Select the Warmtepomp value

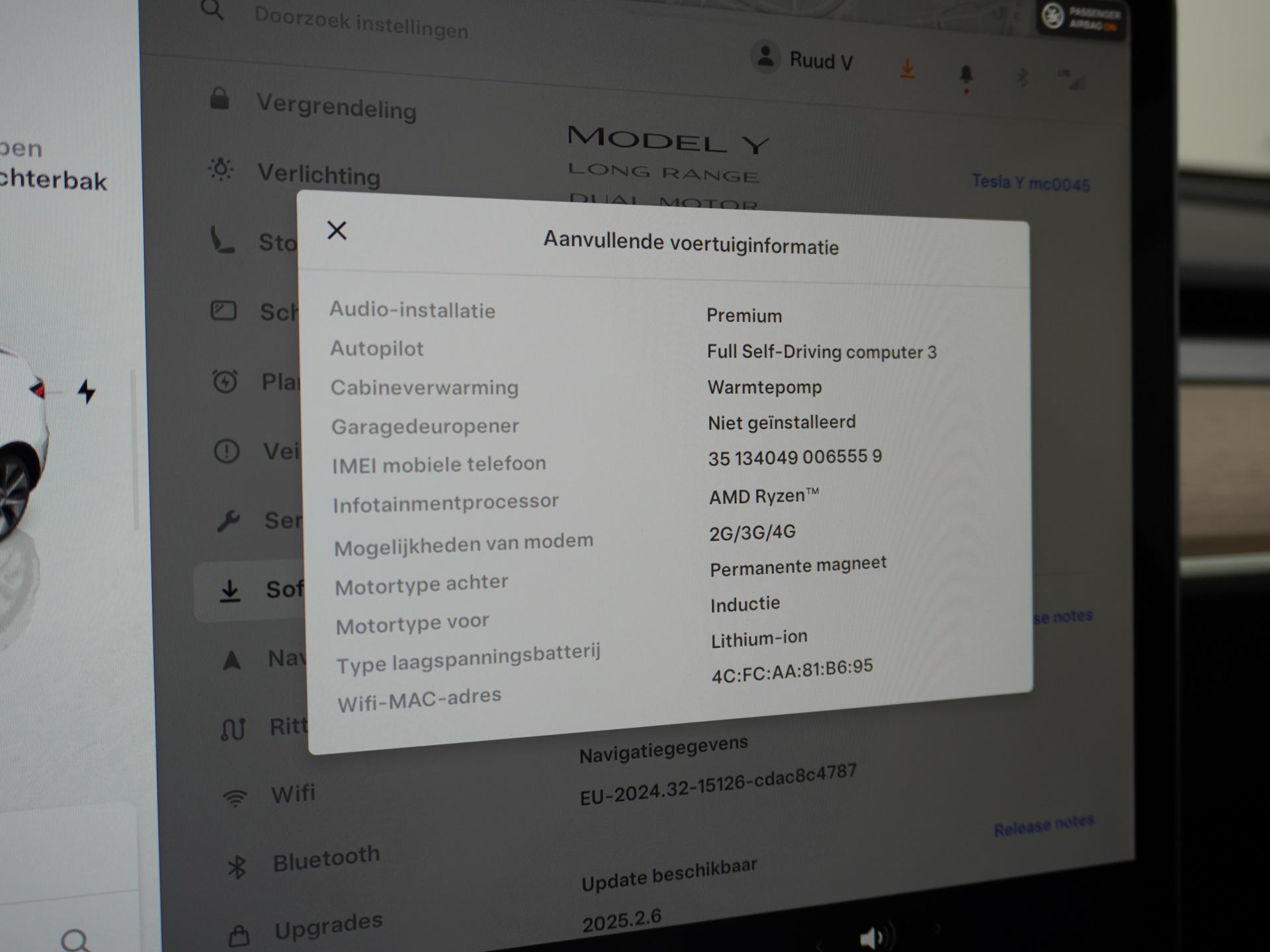(x=765, y=387)
